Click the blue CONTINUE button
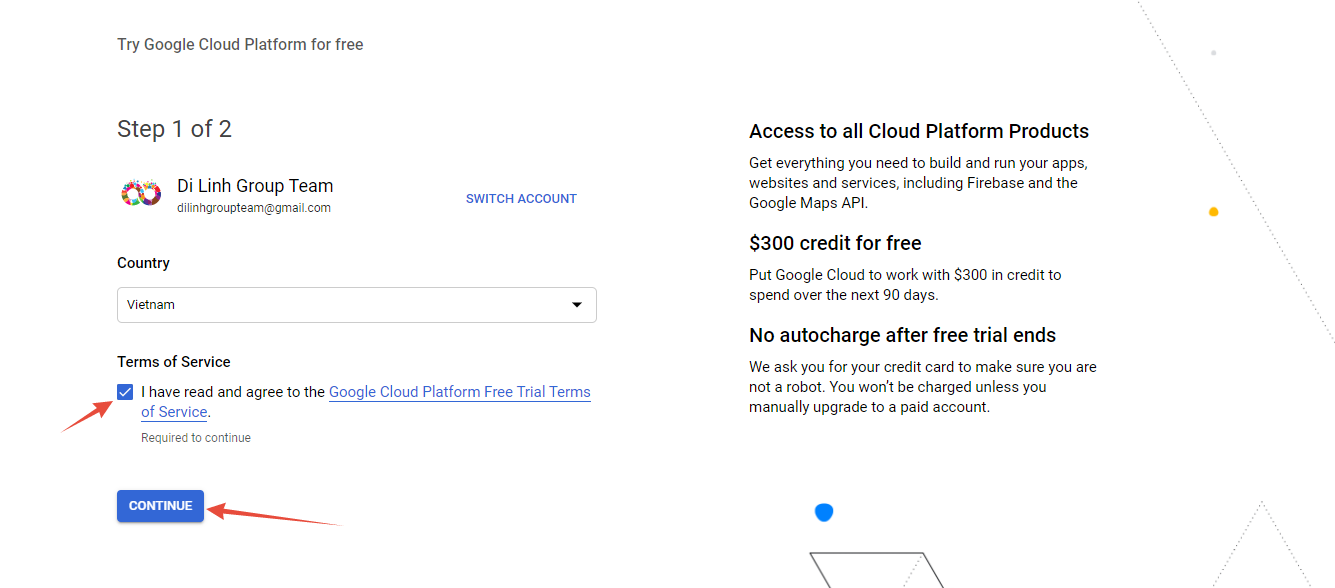1335x588 pixels. point(160,506)
